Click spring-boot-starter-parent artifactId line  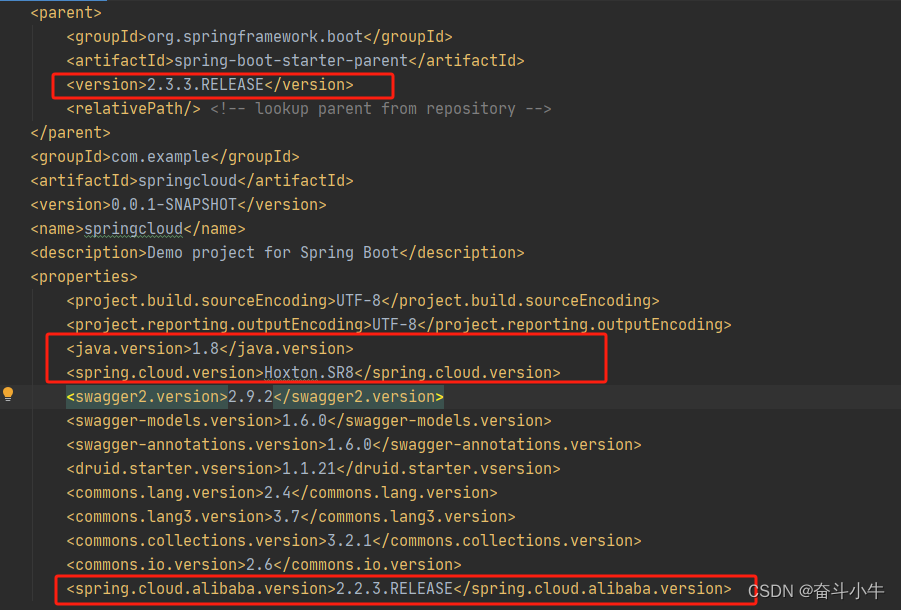point(295,61)
